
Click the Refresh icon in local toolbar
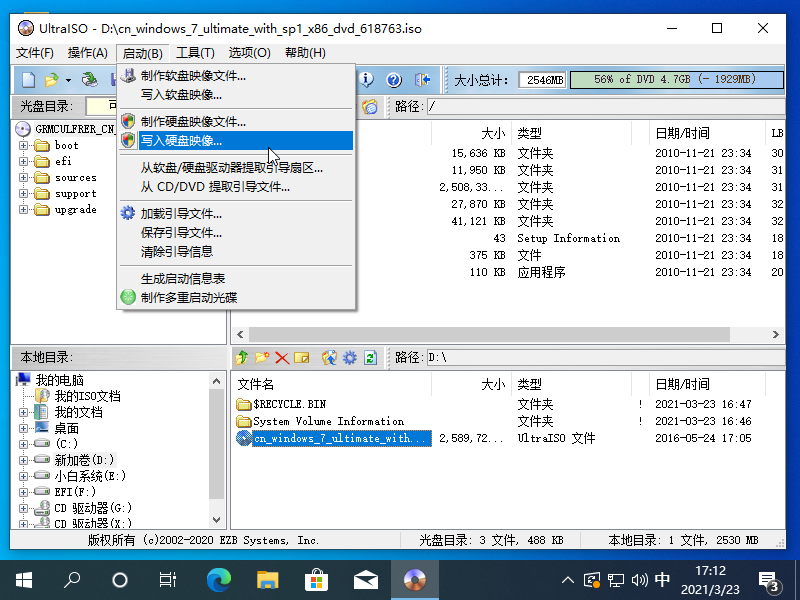tap(370, 357)
